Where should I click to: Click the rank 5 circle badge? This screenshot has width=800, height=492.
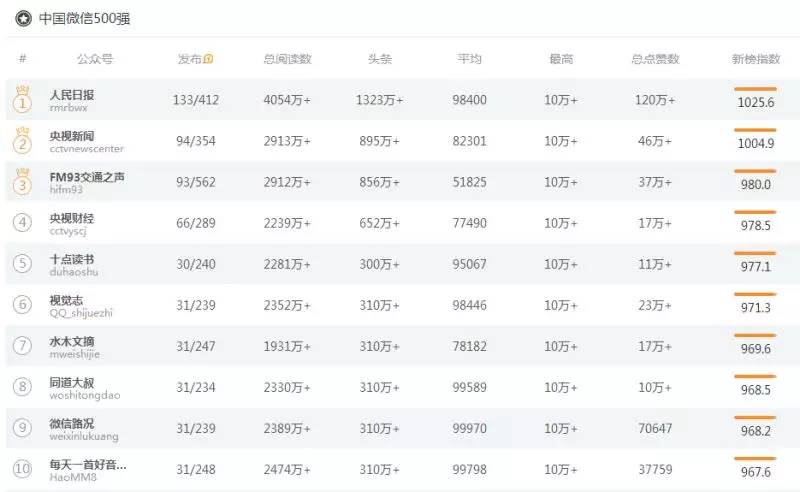(x=22, y=264)
